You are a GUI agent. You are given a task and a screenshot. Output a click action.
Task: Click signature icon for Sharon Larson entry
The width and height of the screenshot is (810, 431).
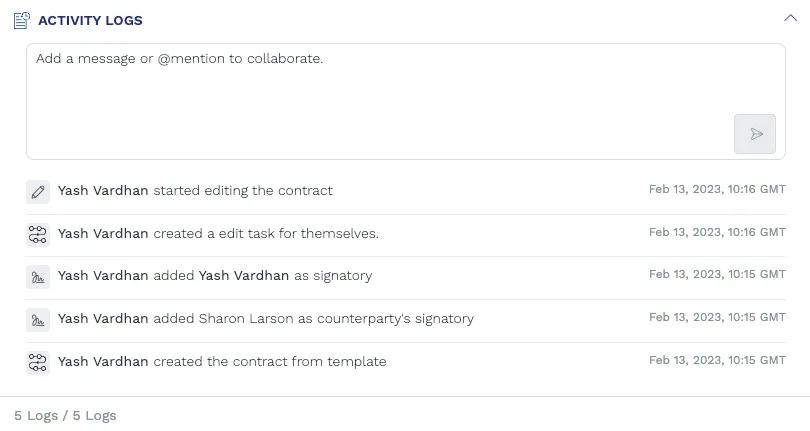(x=38, y=319)
